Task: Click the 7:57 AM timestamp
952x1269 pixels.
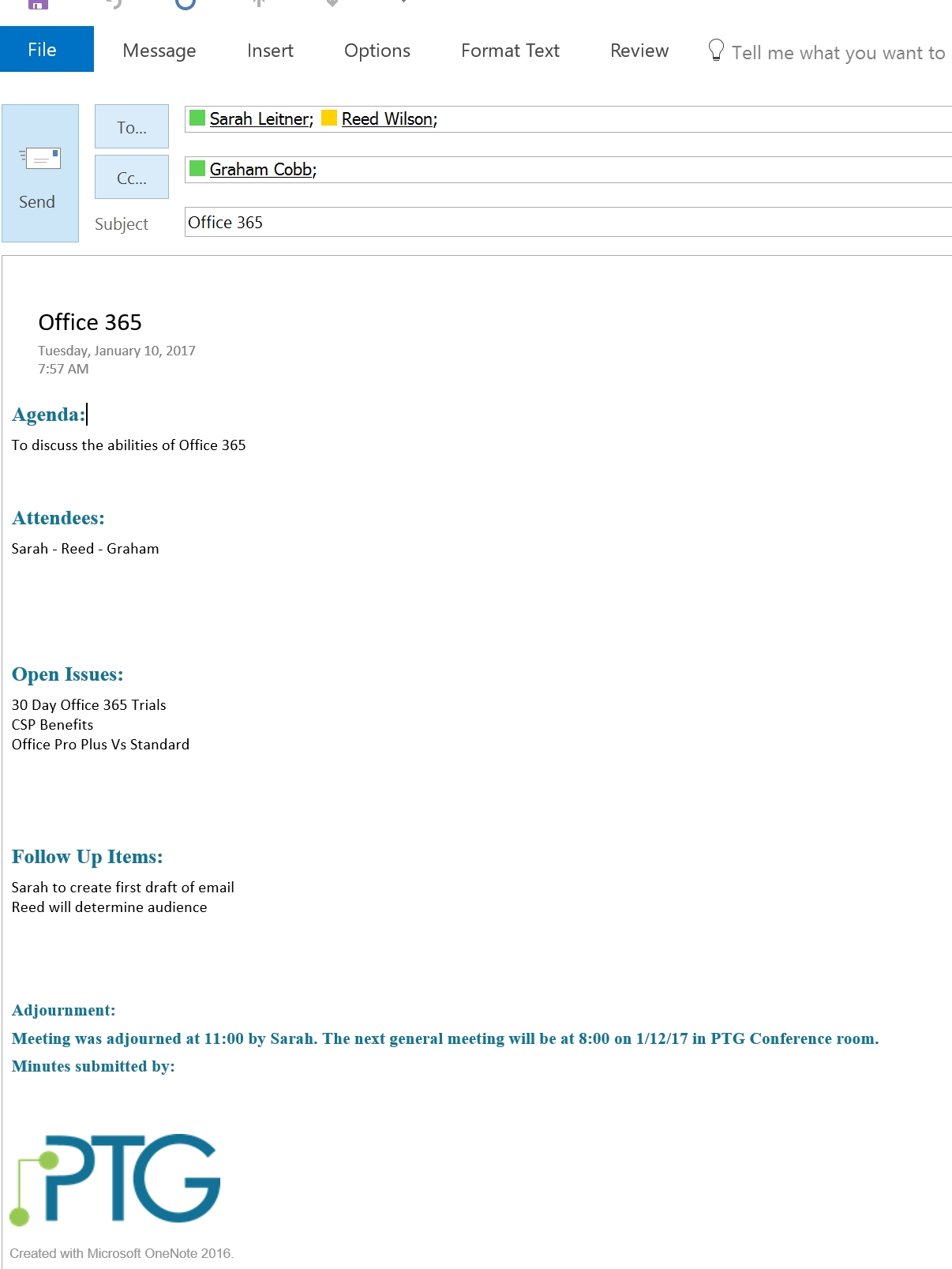Action: (63, 369)
